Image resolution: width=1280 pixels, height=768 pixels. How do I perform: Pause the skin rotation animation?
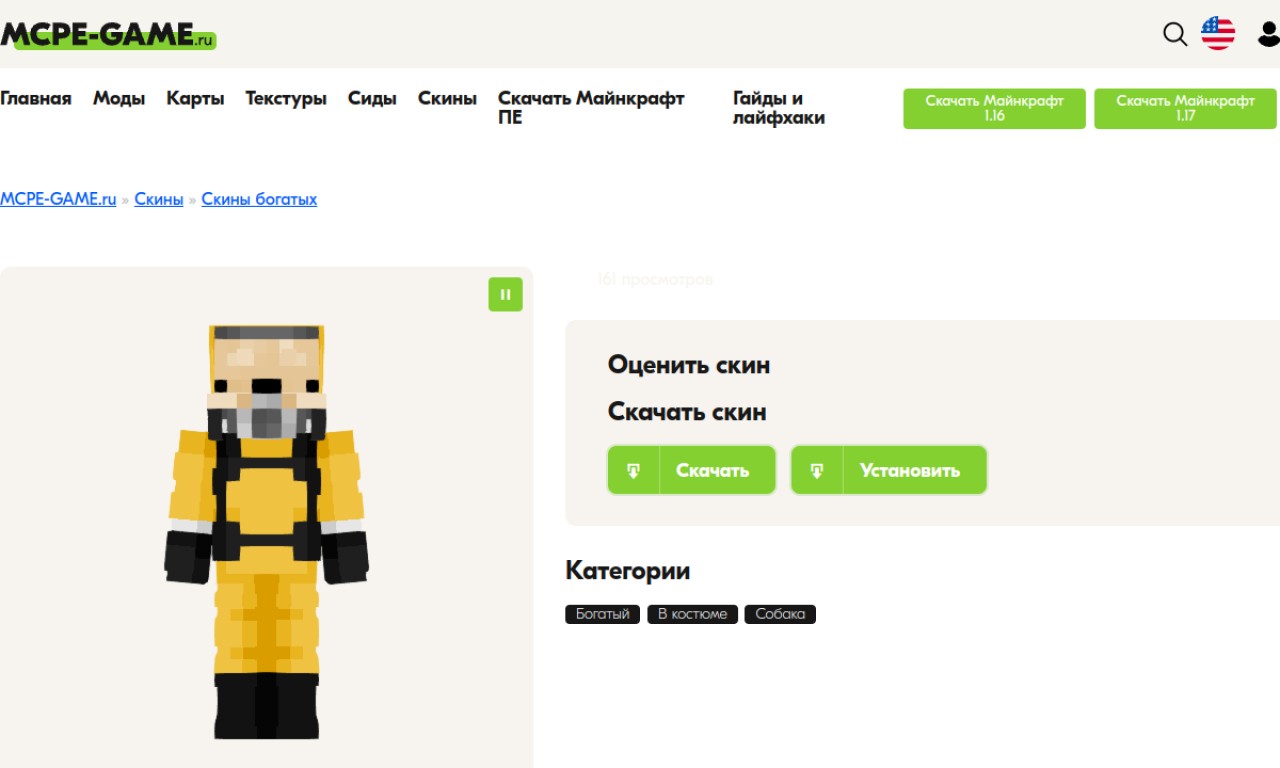point(505,294)
